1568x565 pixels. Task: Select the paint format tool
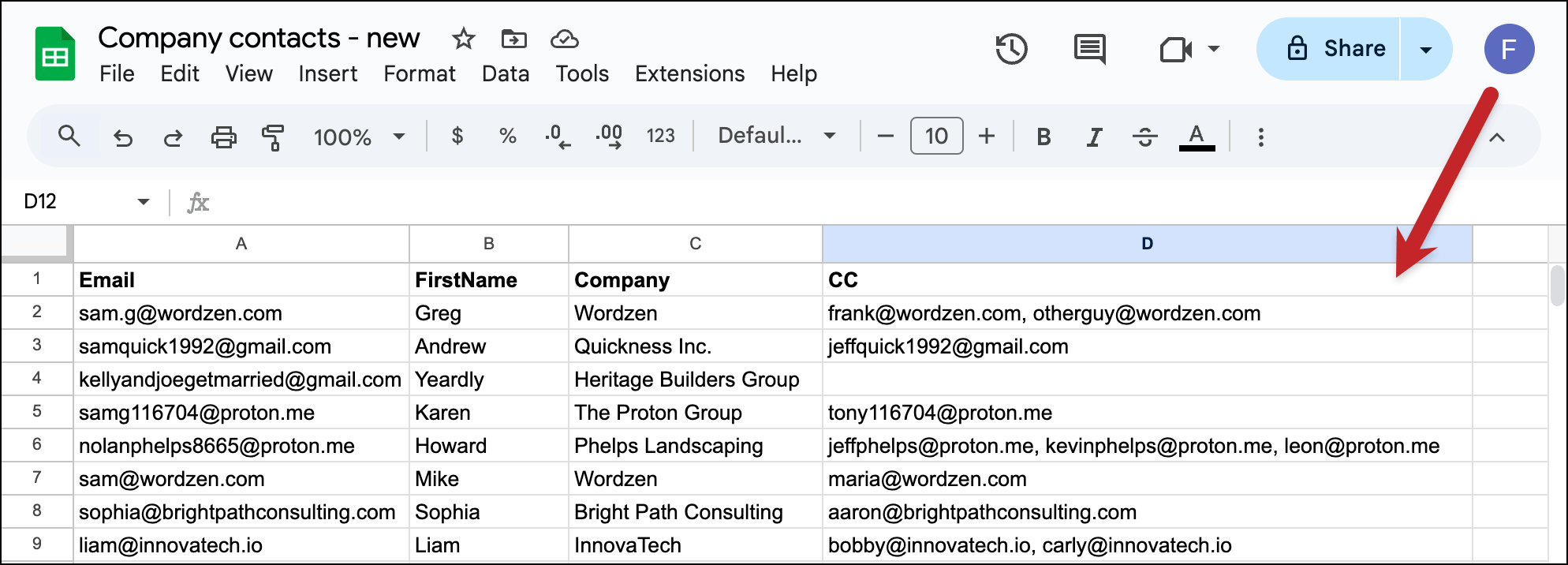coord(273,137)
